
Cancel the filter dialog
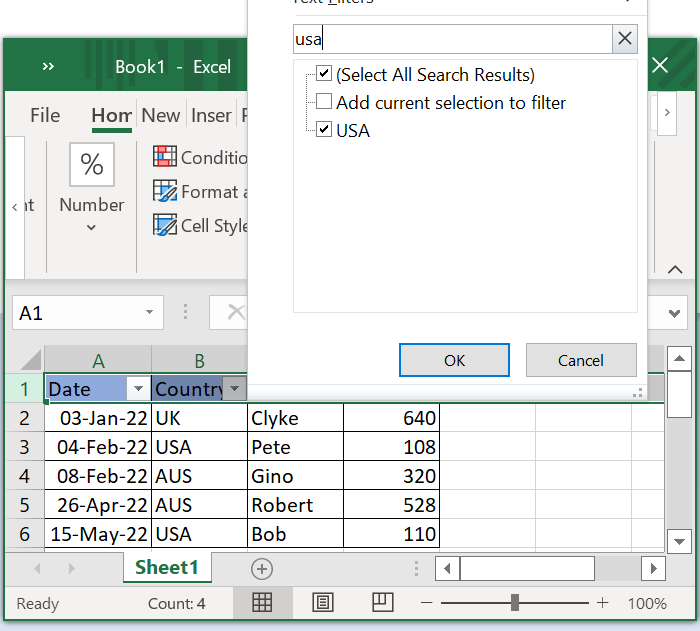click(581, 360)
